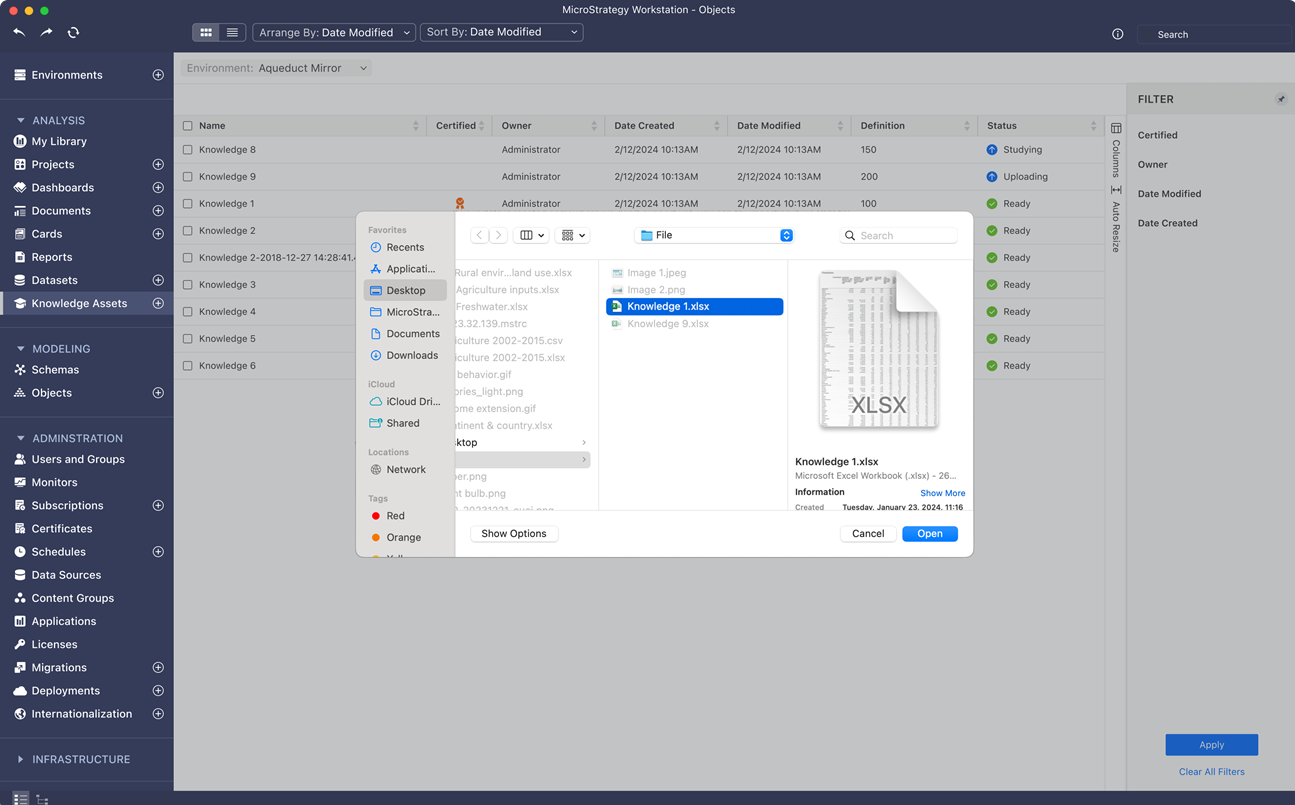Click the Show More link

tap(942, 493)
